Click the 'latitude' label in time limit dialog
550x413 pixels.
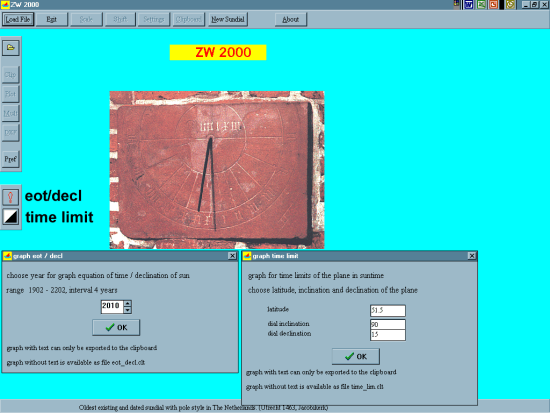[278, 309]
